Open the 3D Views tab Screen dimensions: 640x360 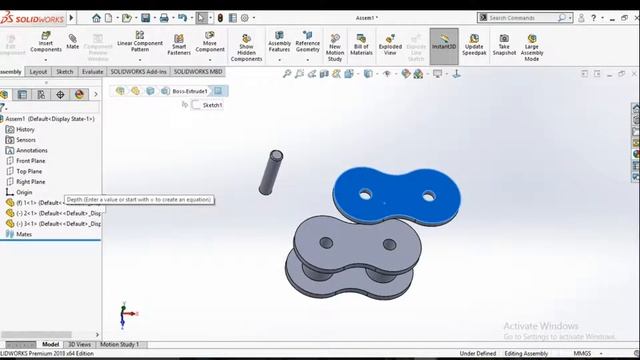[x=79, y=344]
